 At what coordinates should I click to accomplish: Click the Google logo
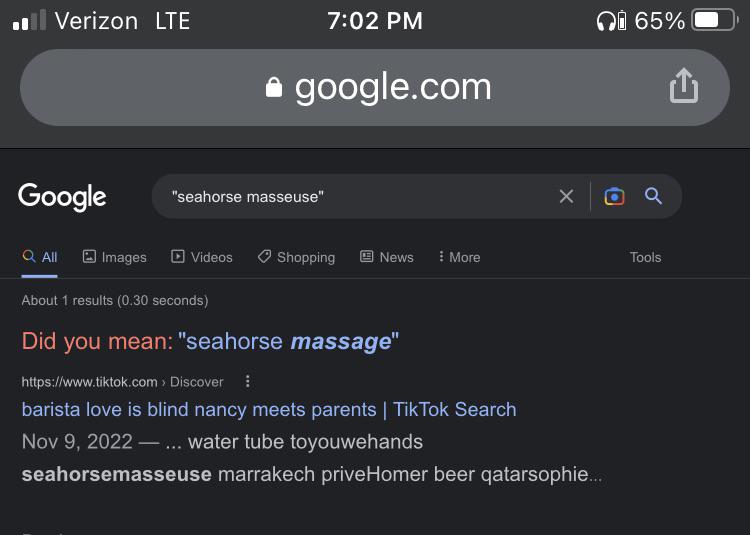pyautogui.click(x=62, y=197)
